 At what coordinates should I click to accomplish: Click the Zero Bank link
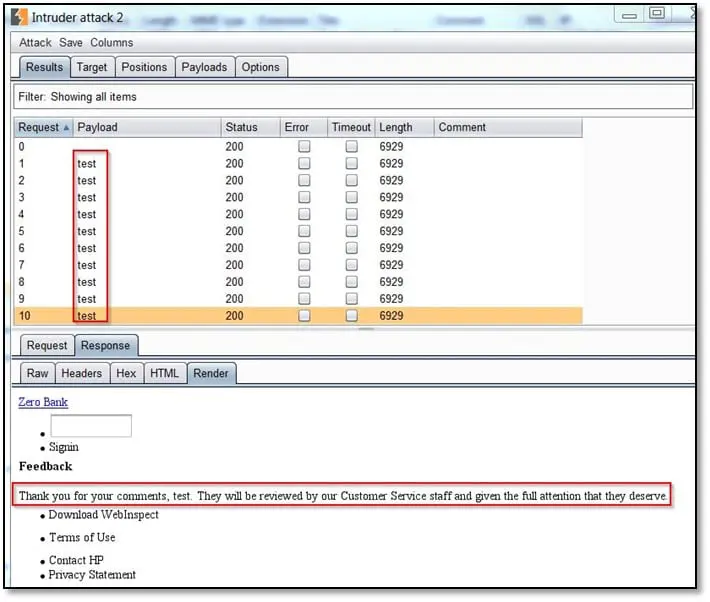point(43,402)
